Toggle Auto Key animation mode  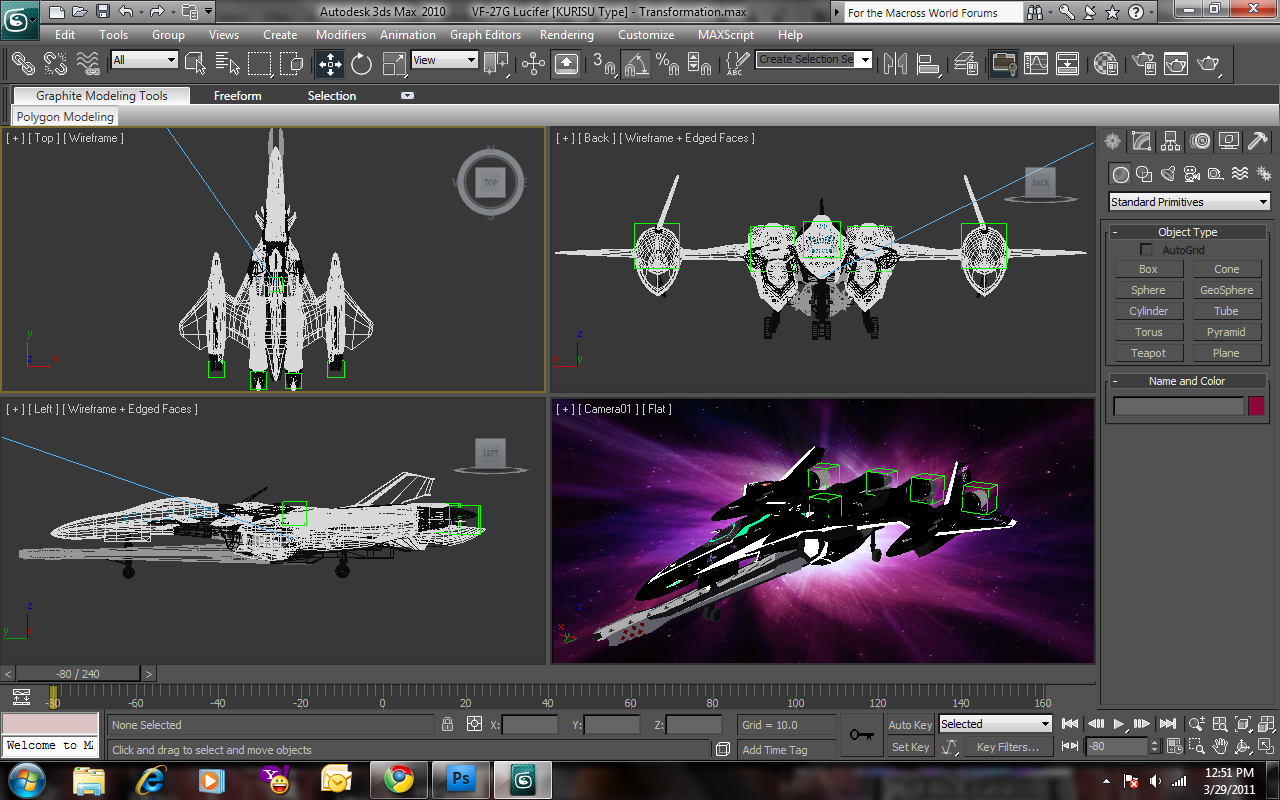pyautogui.click(x=910, y=725)
